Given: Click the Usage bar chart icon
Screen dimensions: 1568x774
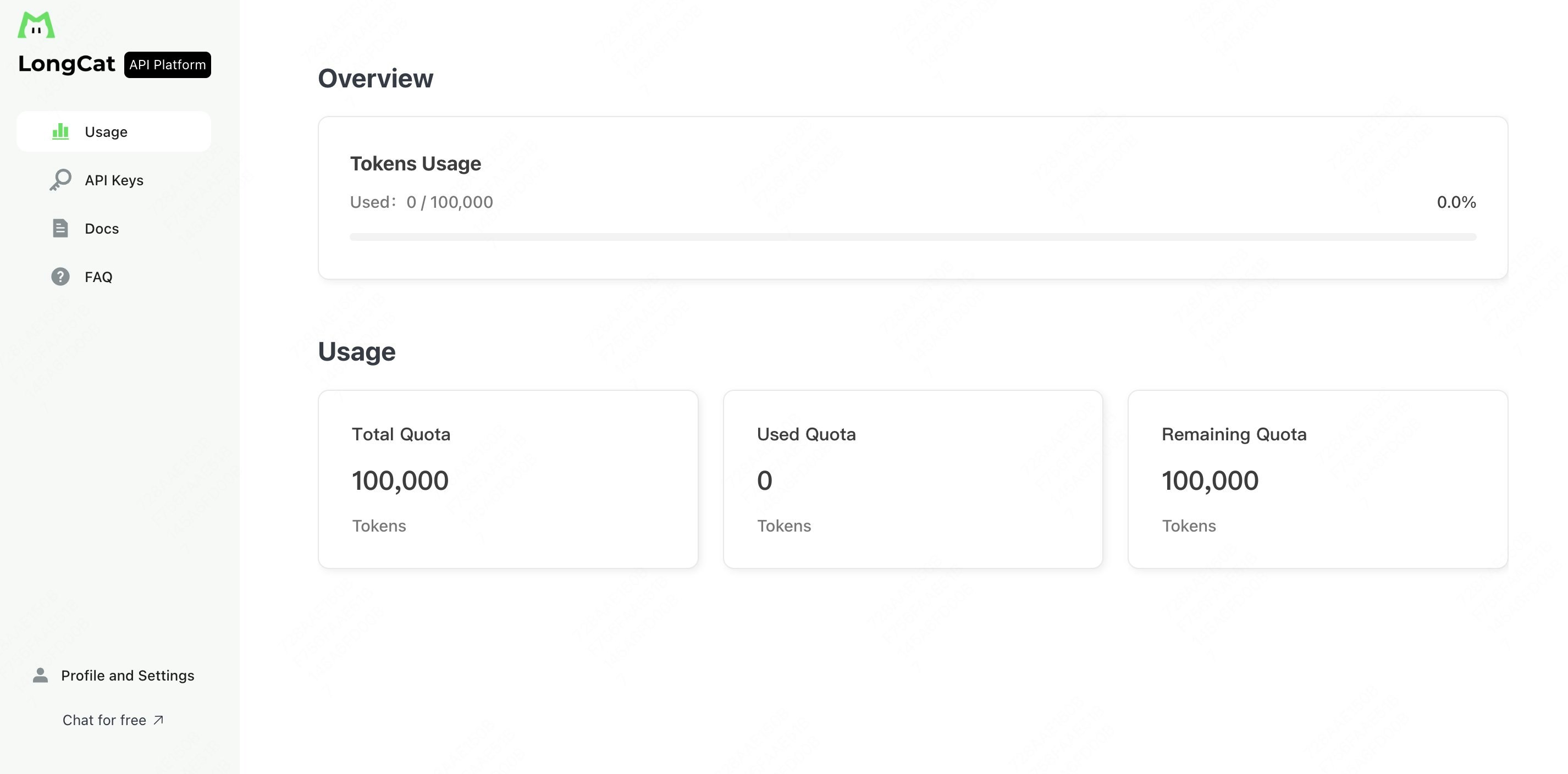Looking at the screenshot, I should pyautogui.click(x=60, y=131).
